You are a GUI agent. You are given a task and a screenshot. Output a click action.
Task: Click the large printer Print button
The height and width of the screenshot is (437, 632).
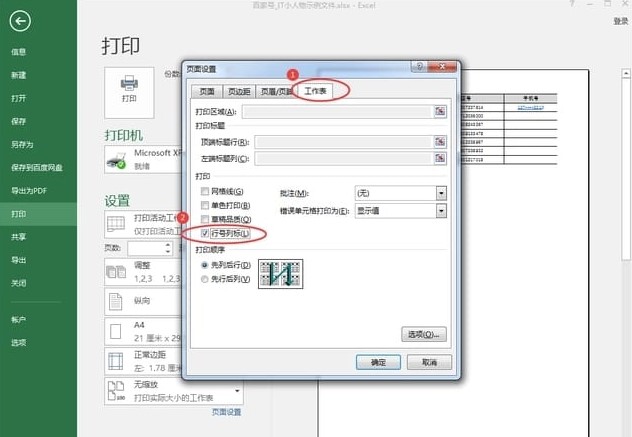coord(129,92)
